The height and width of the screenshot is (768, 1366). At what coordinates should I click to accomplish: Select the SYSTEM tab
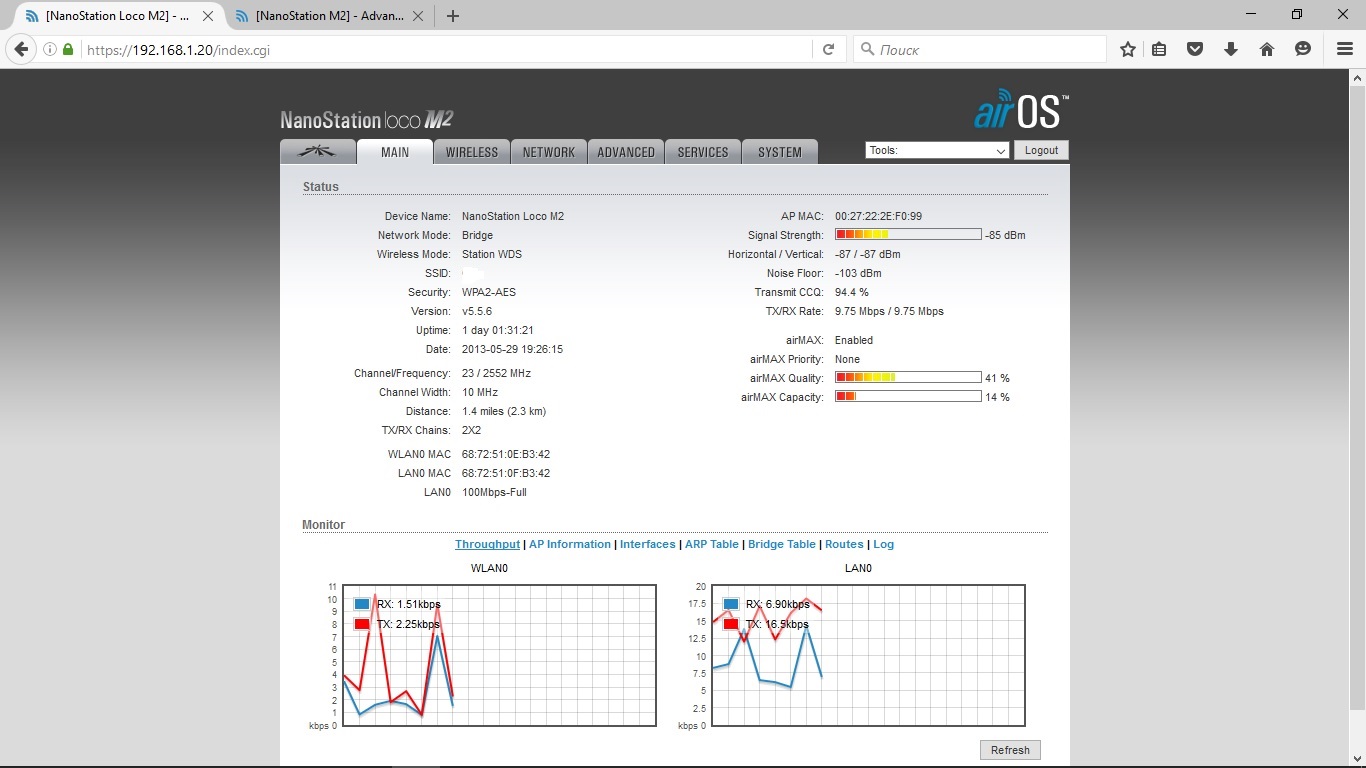[x=780, y=152]
